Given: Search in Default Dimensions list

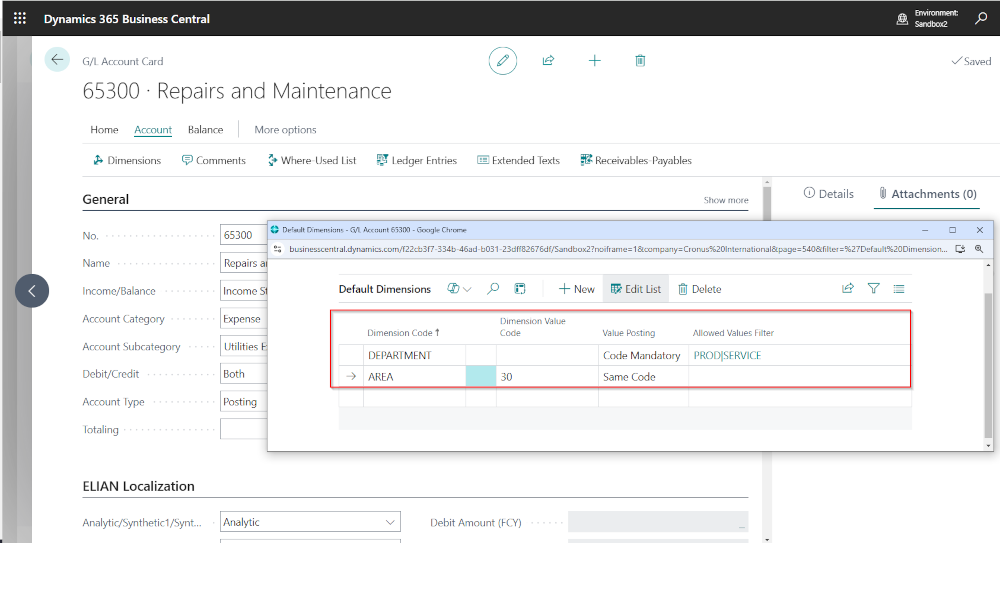Looking at the screenshot, I should coord(493,289).
